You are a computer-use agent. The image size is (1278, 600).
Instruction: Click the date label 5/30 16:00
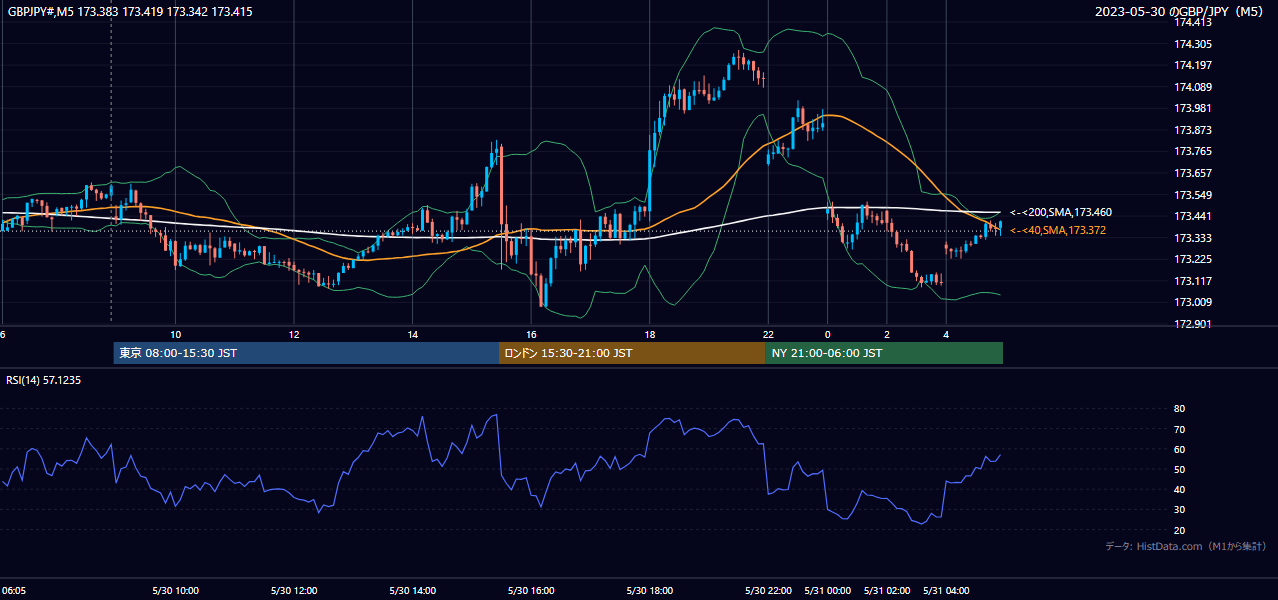tap(531, 591)
